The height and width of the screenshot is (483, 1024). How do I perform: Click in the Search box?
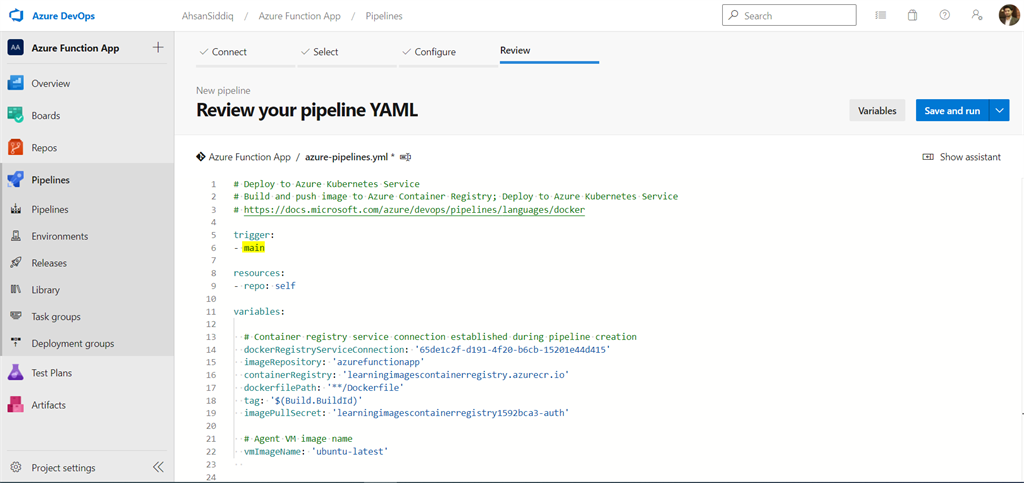point(790,15)
